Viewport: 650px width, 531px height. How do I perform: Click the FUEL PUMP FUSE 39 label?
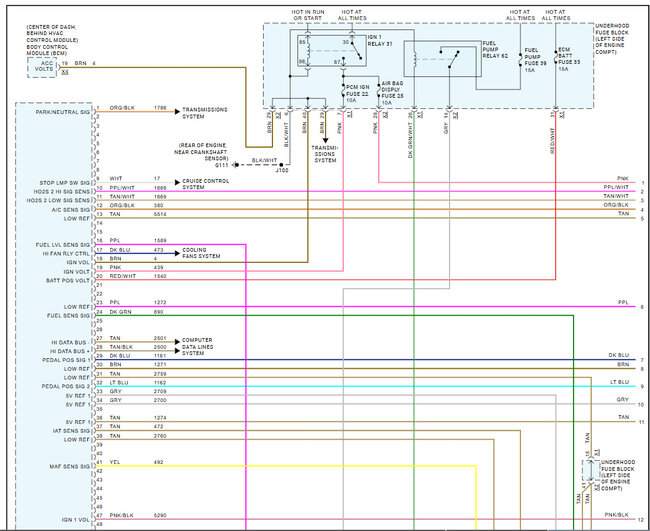click(535, 60)
